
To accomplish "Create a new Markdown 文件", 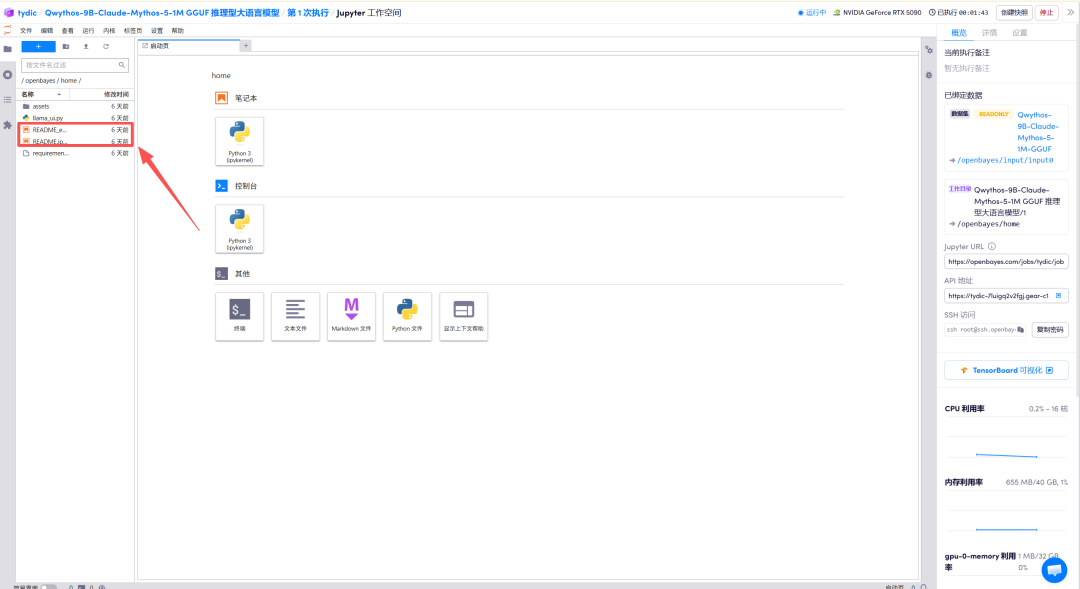I will coord(351,316).
